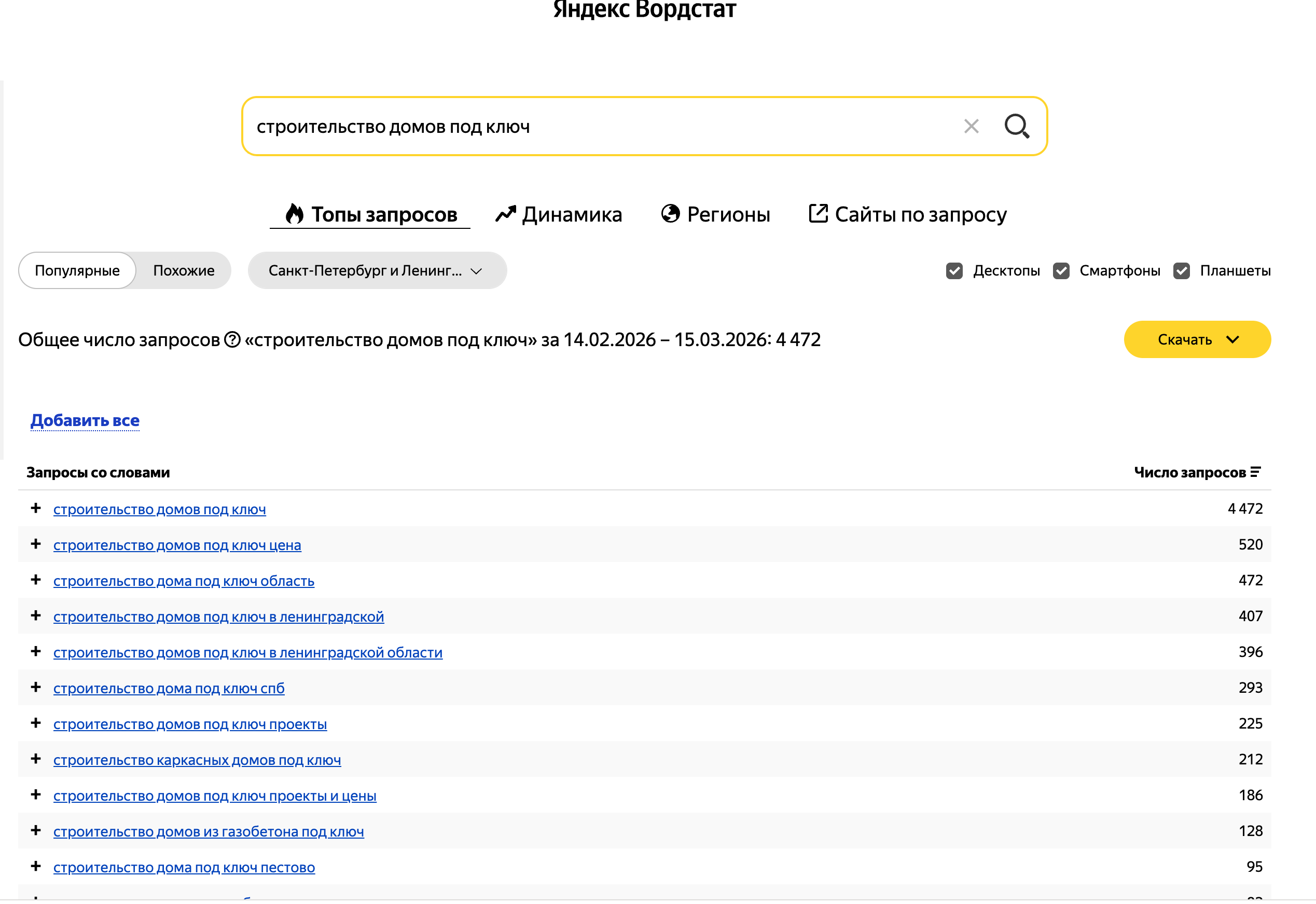Click the magnifier search icon

1017,126
